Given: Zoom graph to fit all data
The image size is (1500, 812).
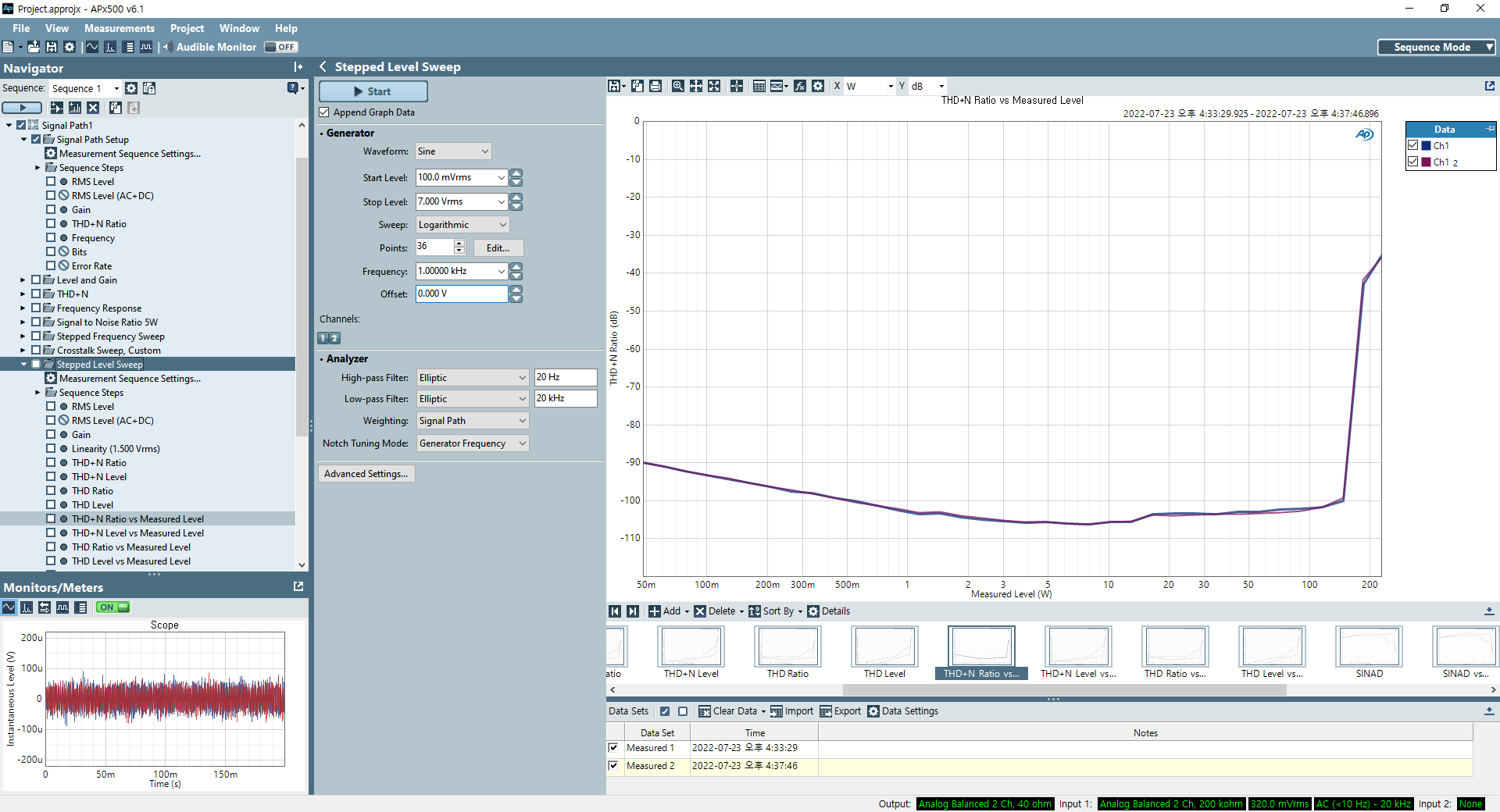Looking at the screenshot, I should coord(714,86).
